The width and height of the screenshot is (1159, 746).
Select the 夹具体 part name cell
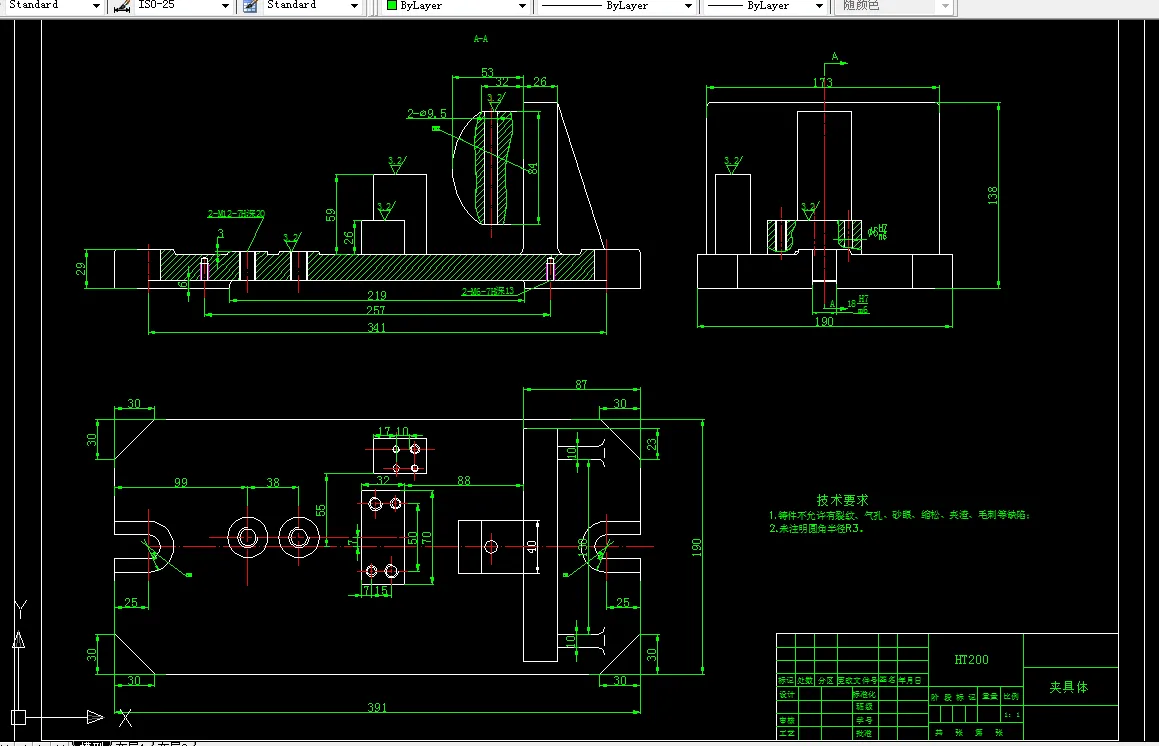pos(1069,687)
